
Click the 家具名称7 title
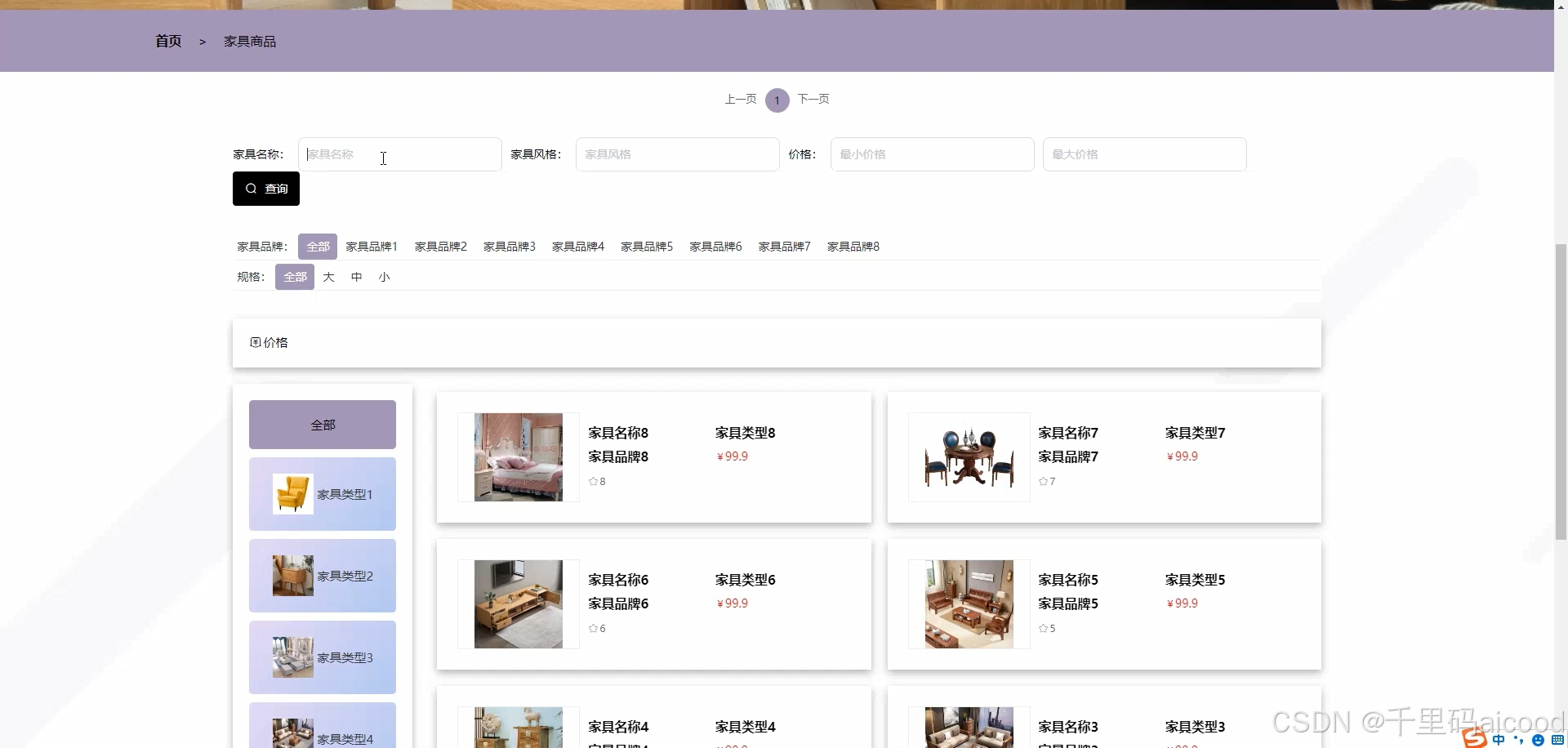[1068, 433]
